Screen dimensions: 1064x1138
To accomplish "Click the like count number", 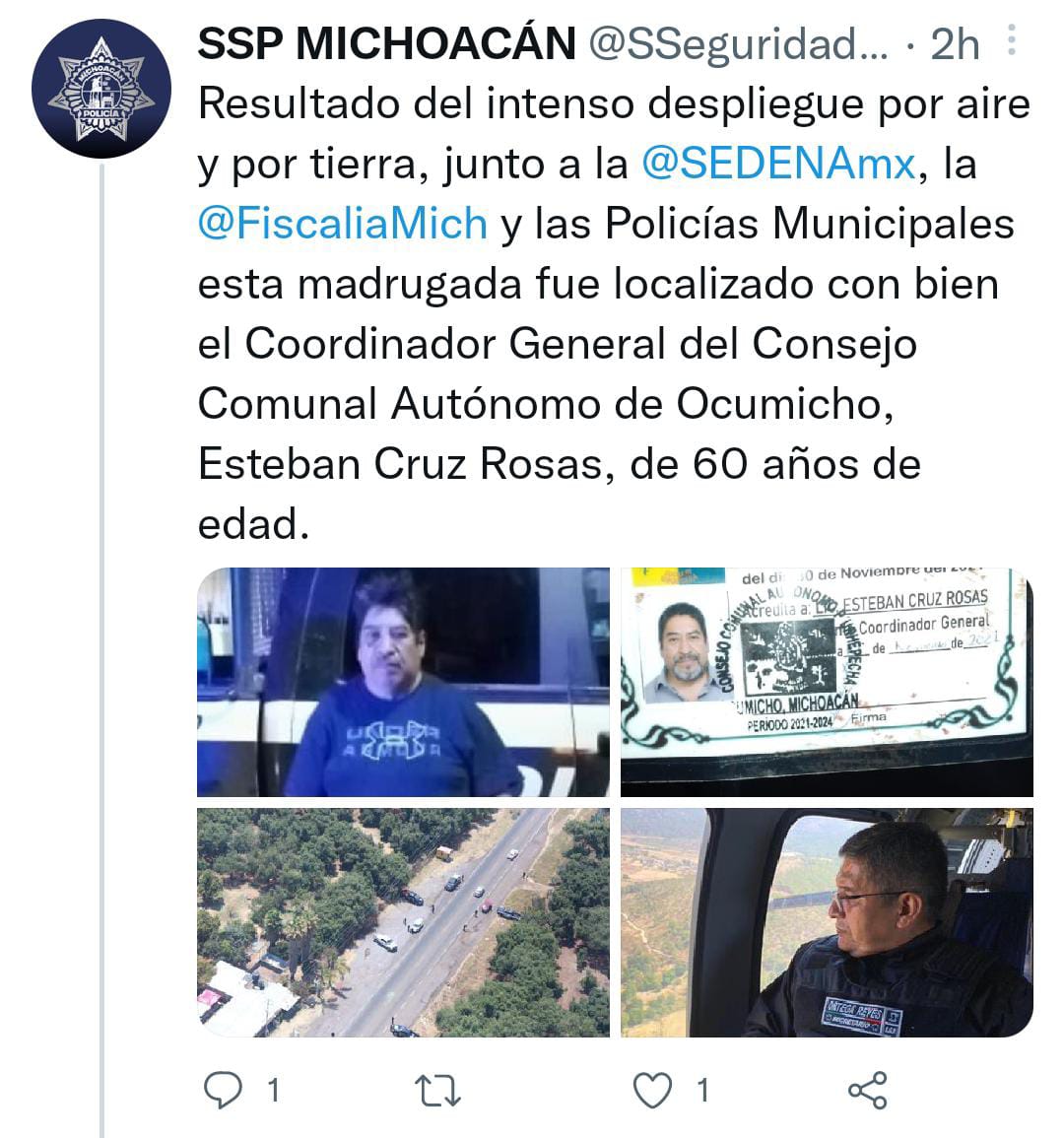I will pyautogui.click(x=702, y=1090).
